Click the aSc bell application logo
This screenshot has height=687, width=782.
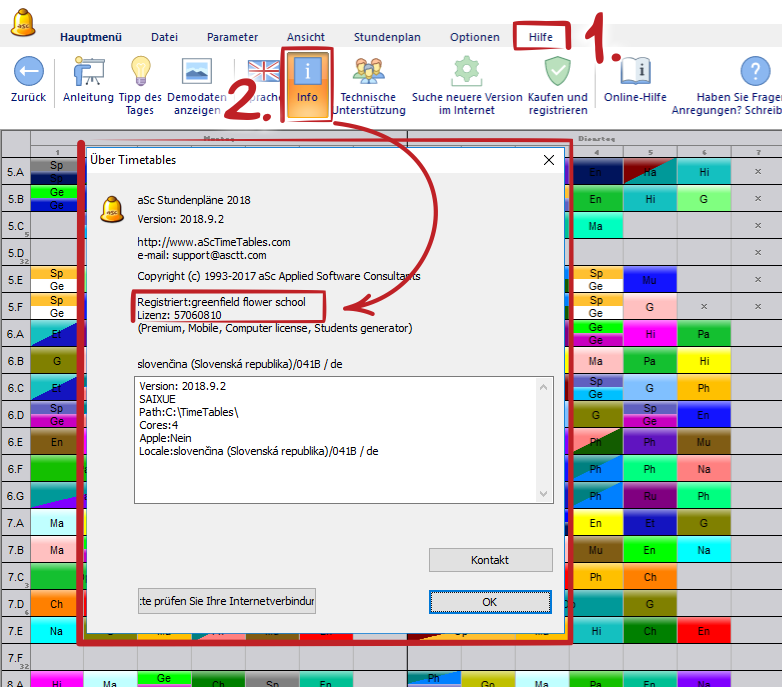23,22
